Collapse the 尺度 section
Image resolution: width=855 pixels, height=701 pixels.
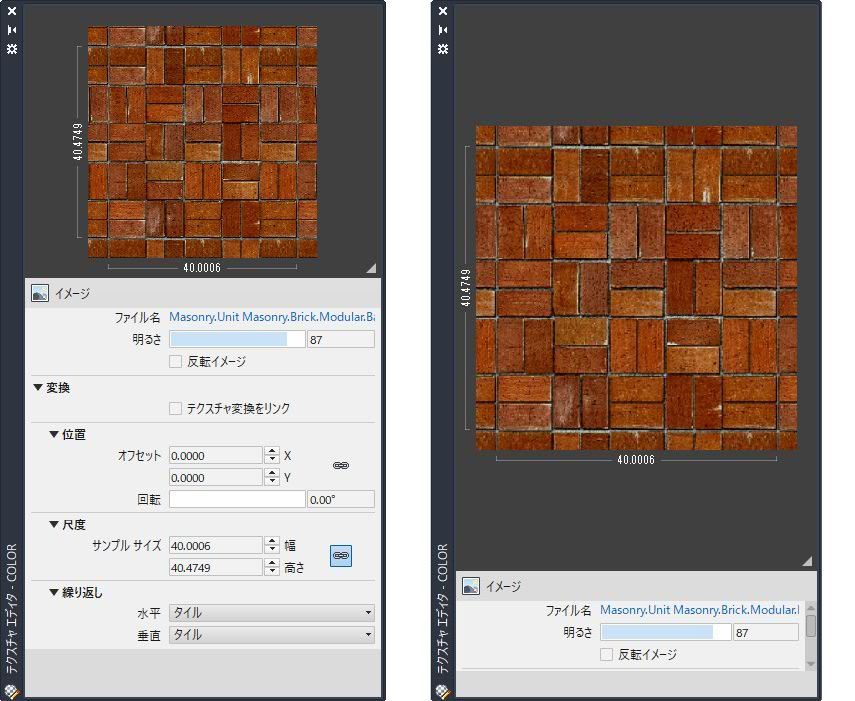coord(54,524)
